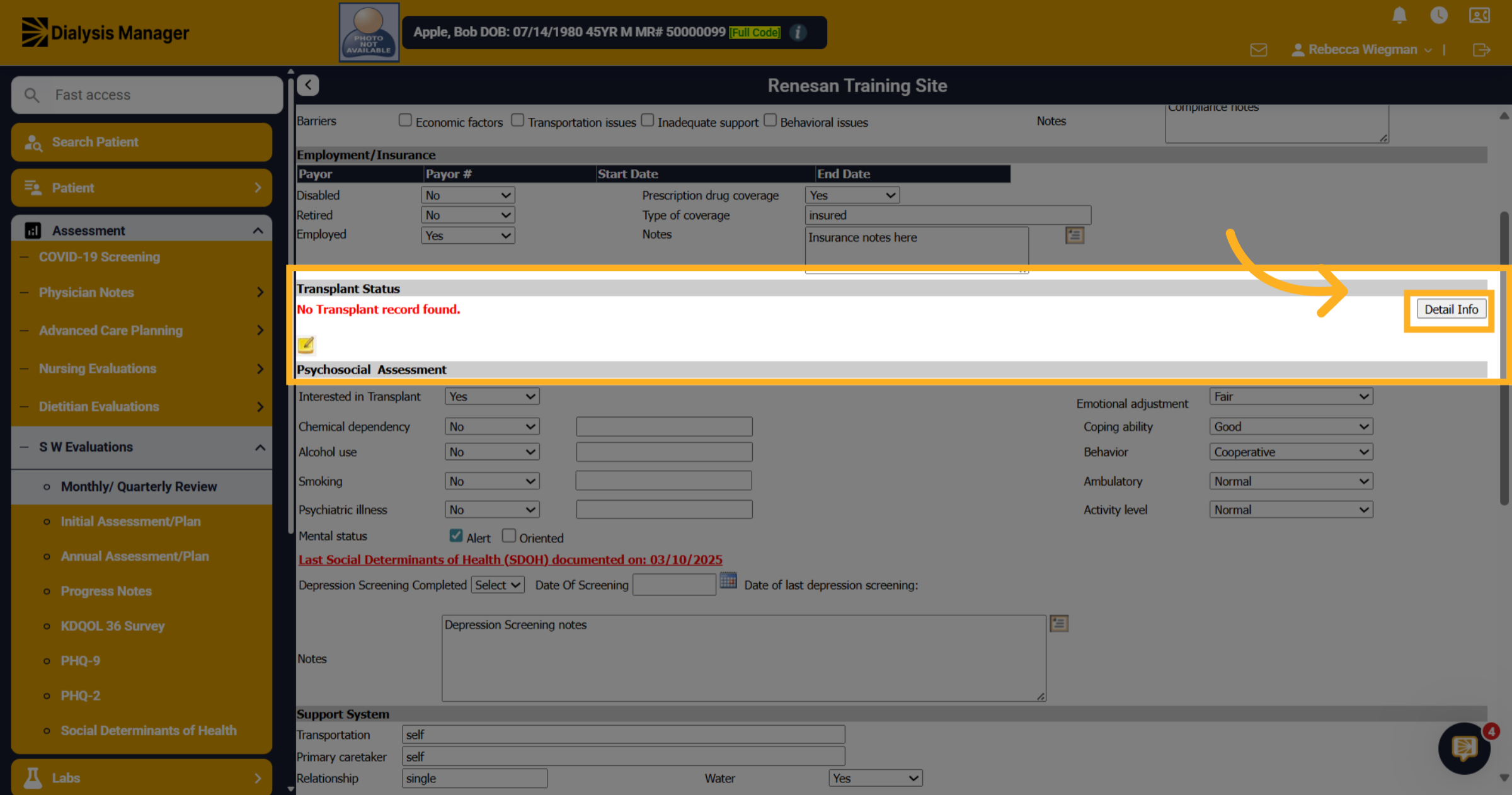Screen dimensions: 1512x795
Task: Open the contact card icon
Action: click(1479, 15)
